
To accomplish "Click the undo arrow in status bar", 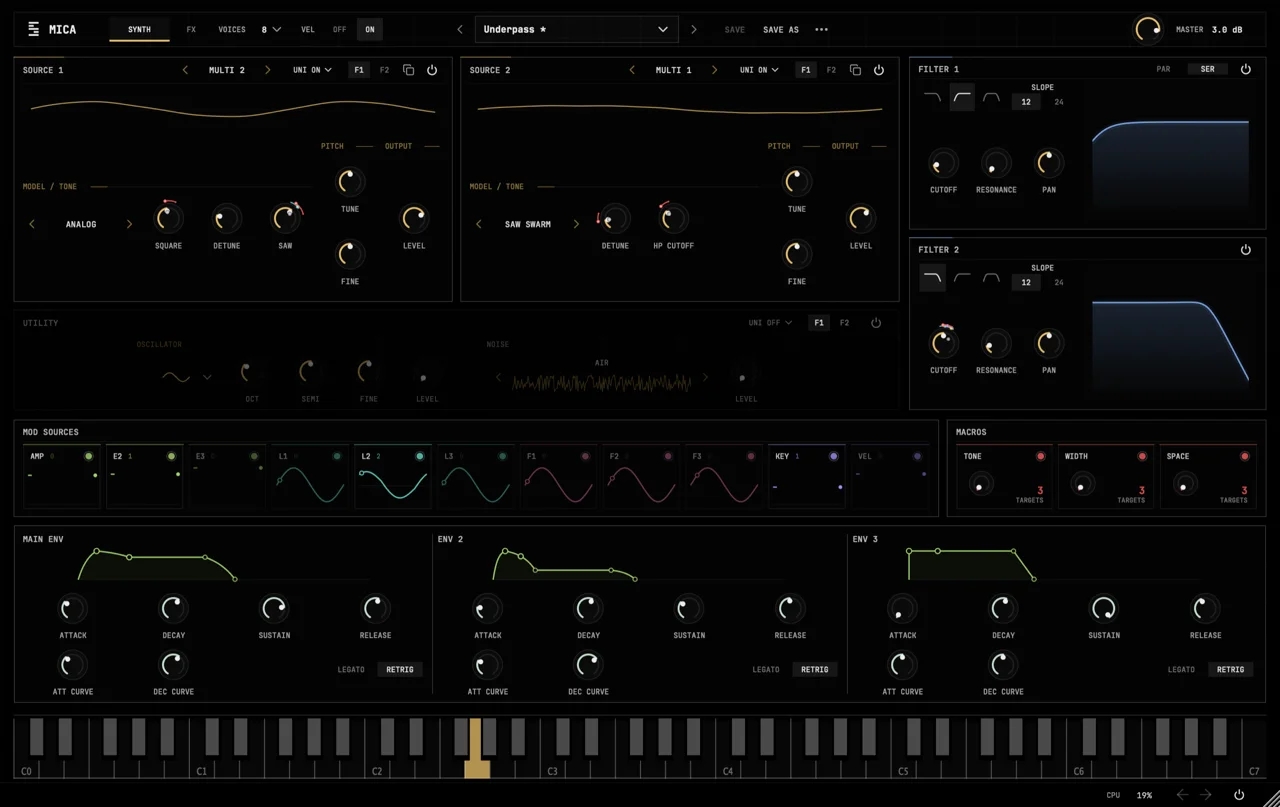I will [x=1183, y=795].
